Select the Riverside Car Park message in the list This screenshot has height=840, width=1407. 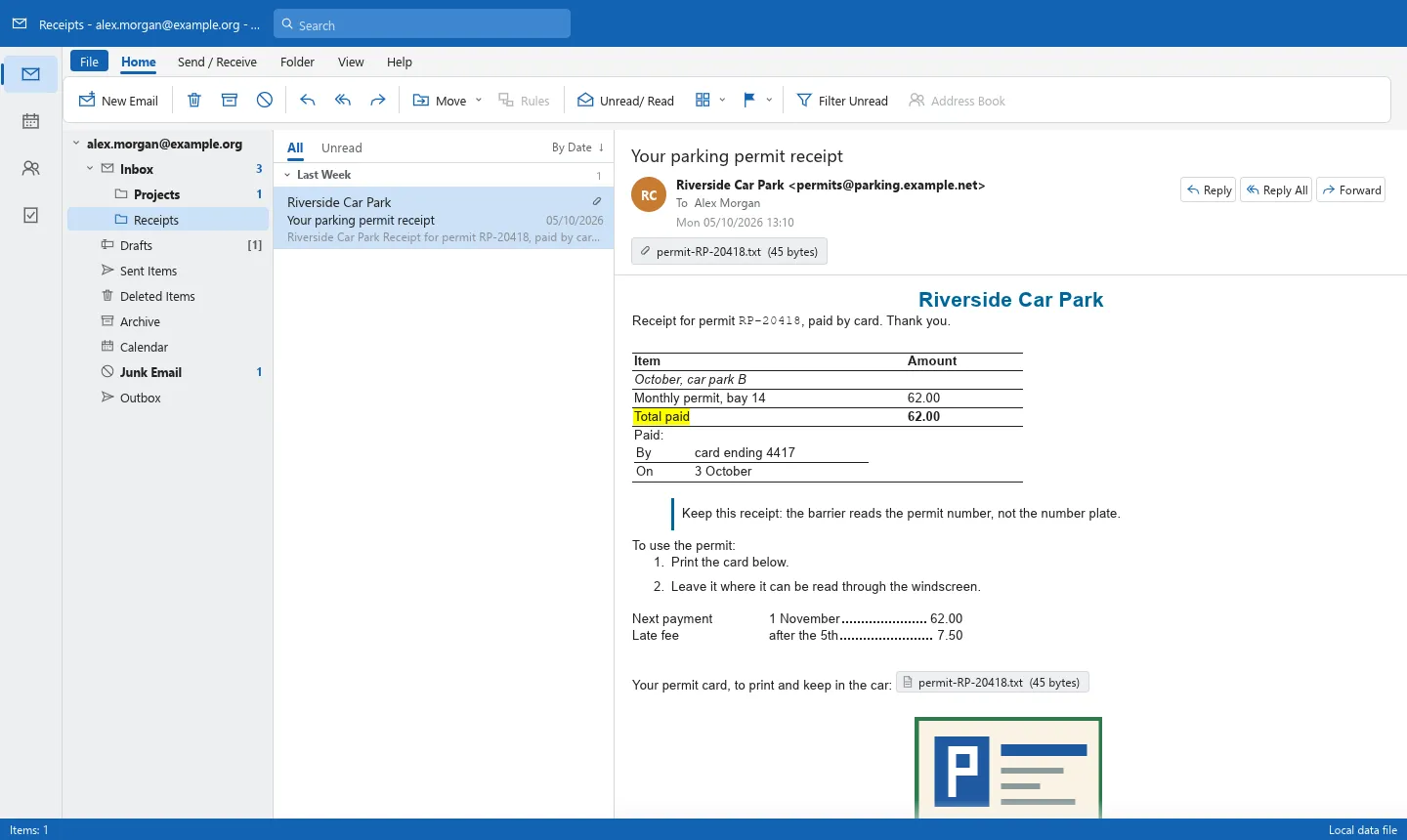pos(444,218)
